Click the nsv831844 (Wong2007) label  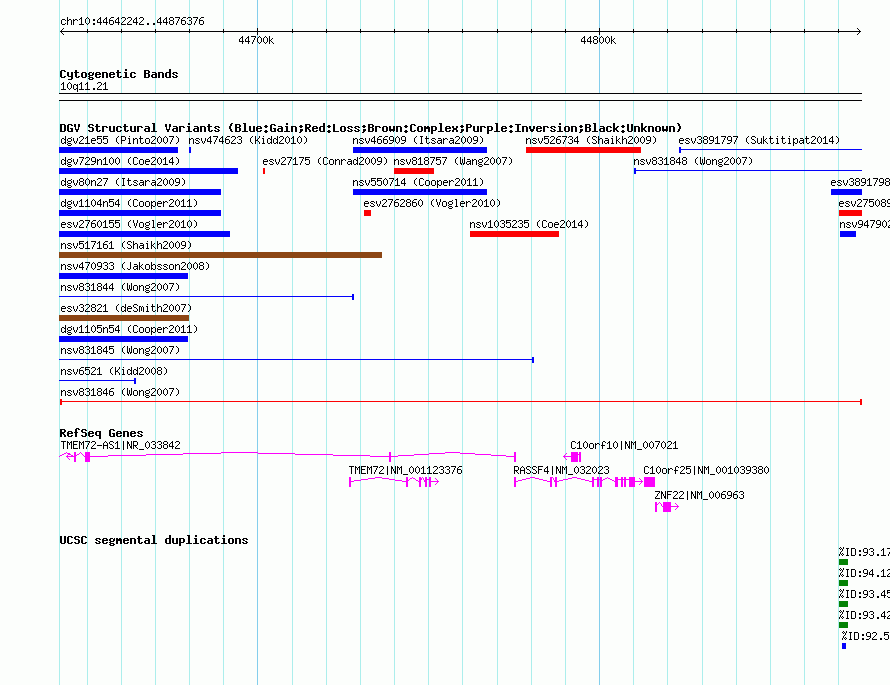pyautogui.click(x=120, y=287)
